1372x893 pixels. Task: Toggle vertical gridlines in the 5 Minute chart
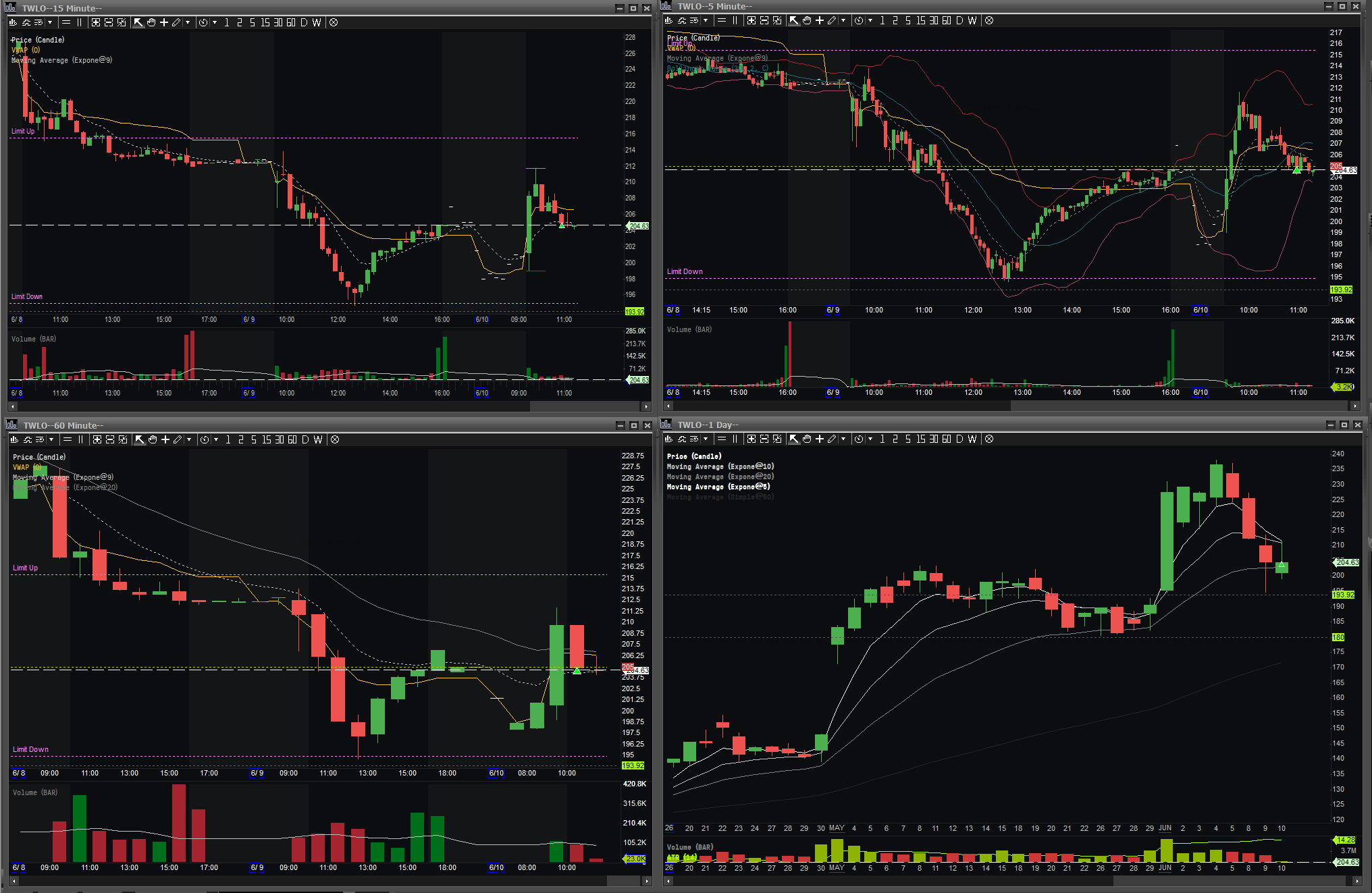pyautogui.click(x=735, y=20)
